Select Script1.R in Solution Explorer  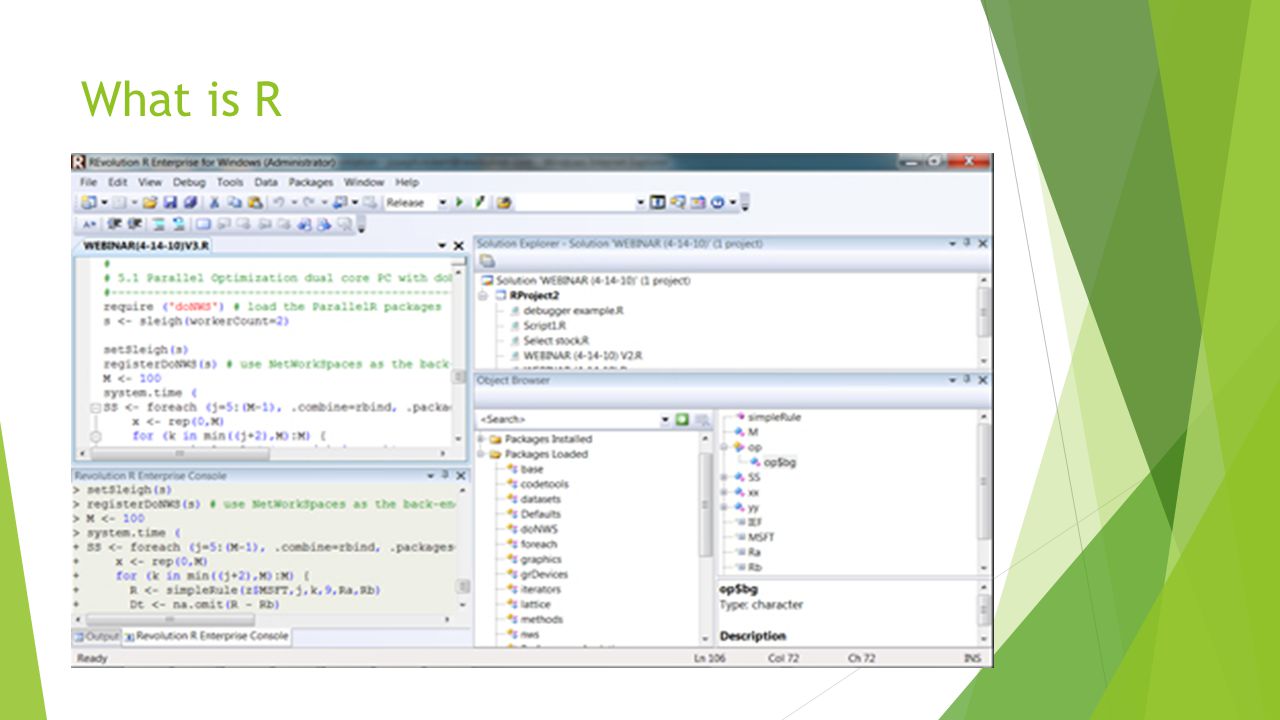coord(545,326)
